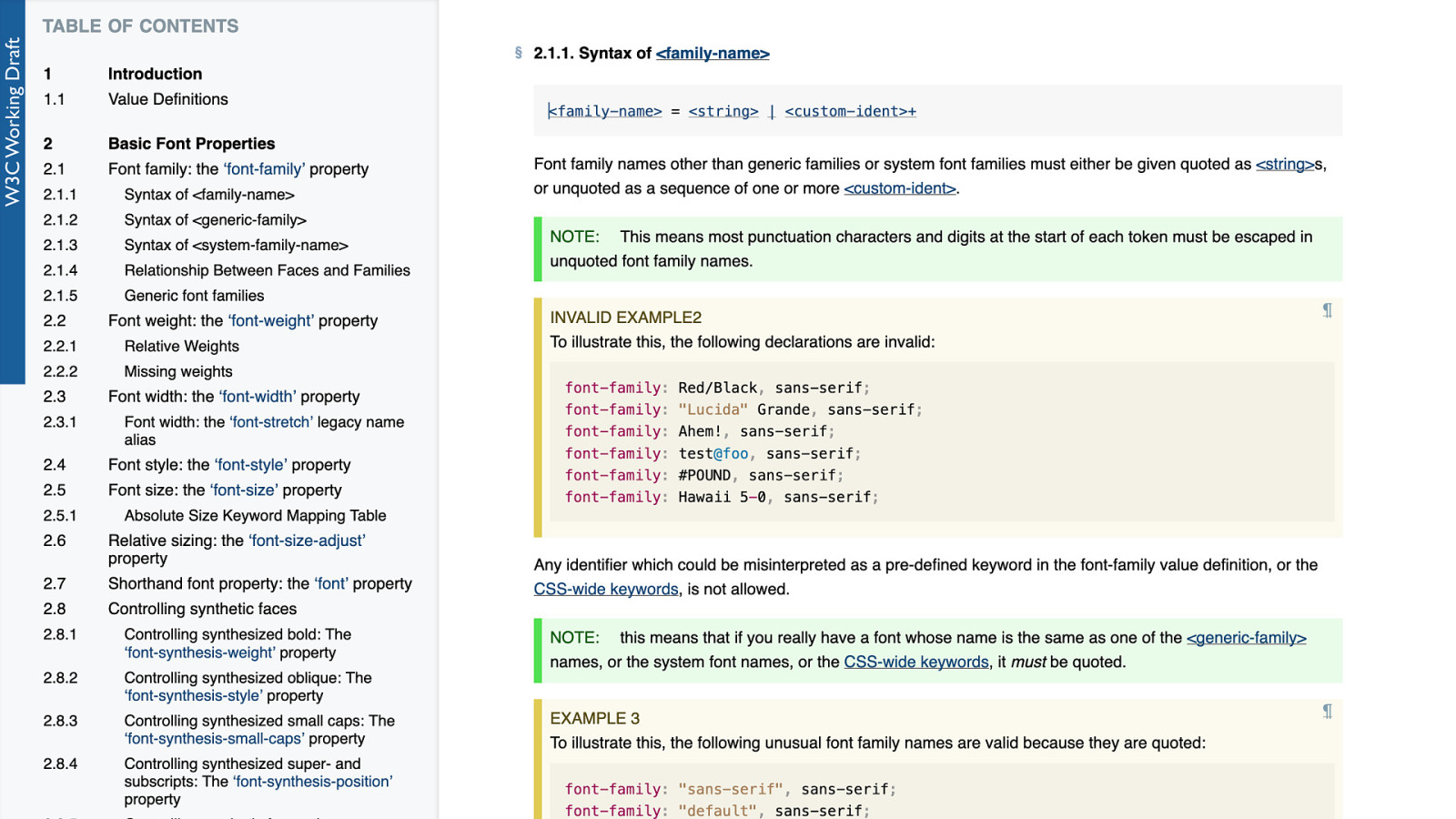Screen dimensions: 1456x819
Task: Click <custom-ident>+ link in grammar production
Action: click(851, 111)
